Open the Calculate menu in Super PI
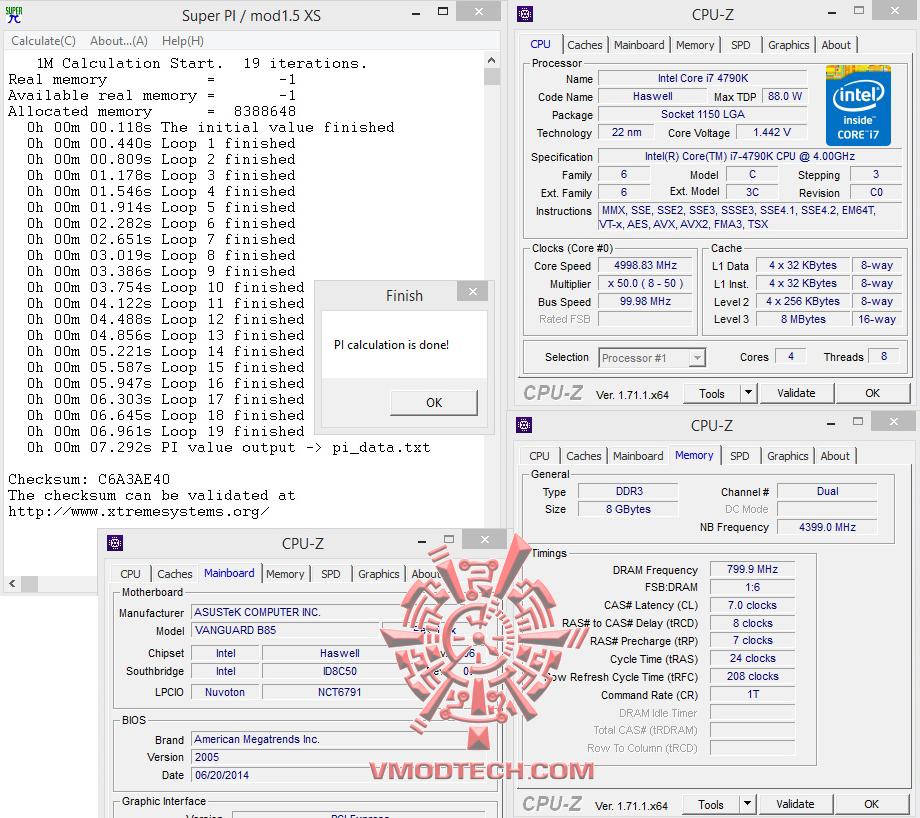Image resolution: width=920 pixels, height=818 pixels. pos(43,40)
